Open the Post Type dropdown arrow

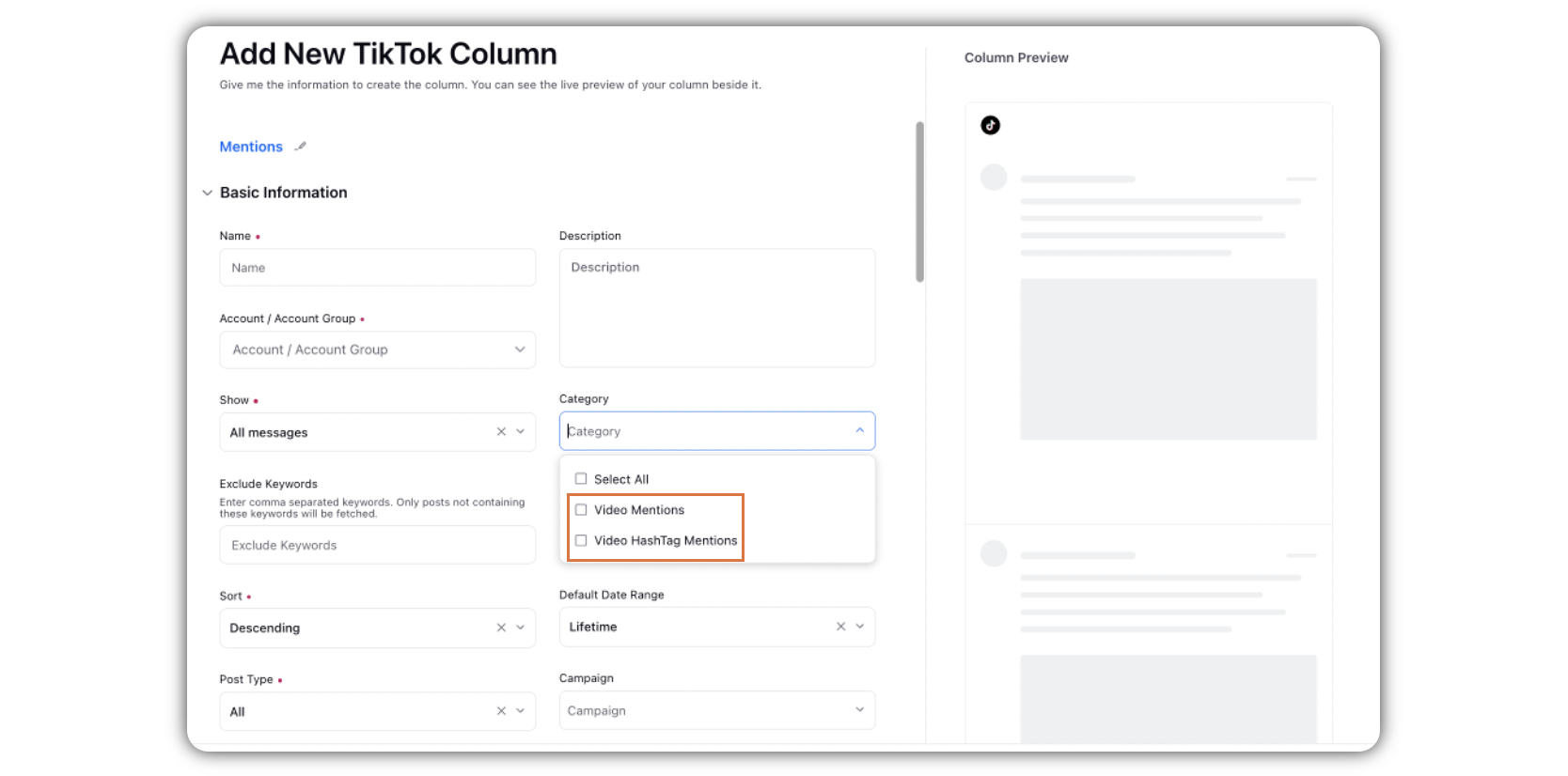(520, 711)
